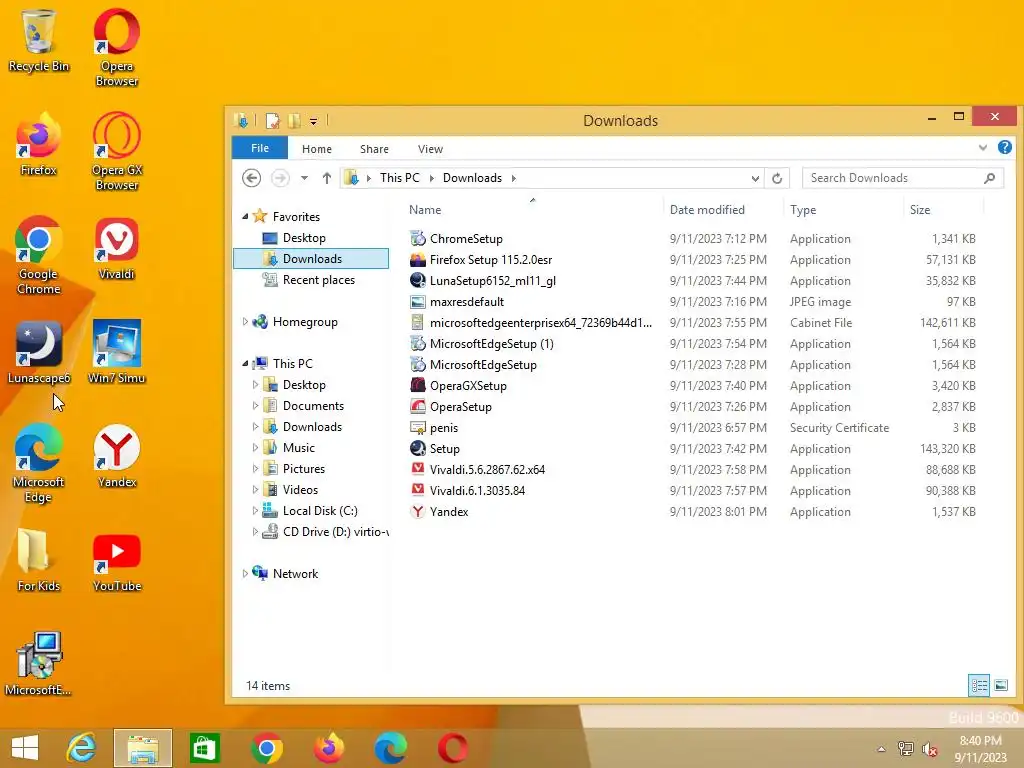The width and height of the screenshot is (1024, 768).
Task: Open the Windows Store from taskbar
Action: [204, 748]
